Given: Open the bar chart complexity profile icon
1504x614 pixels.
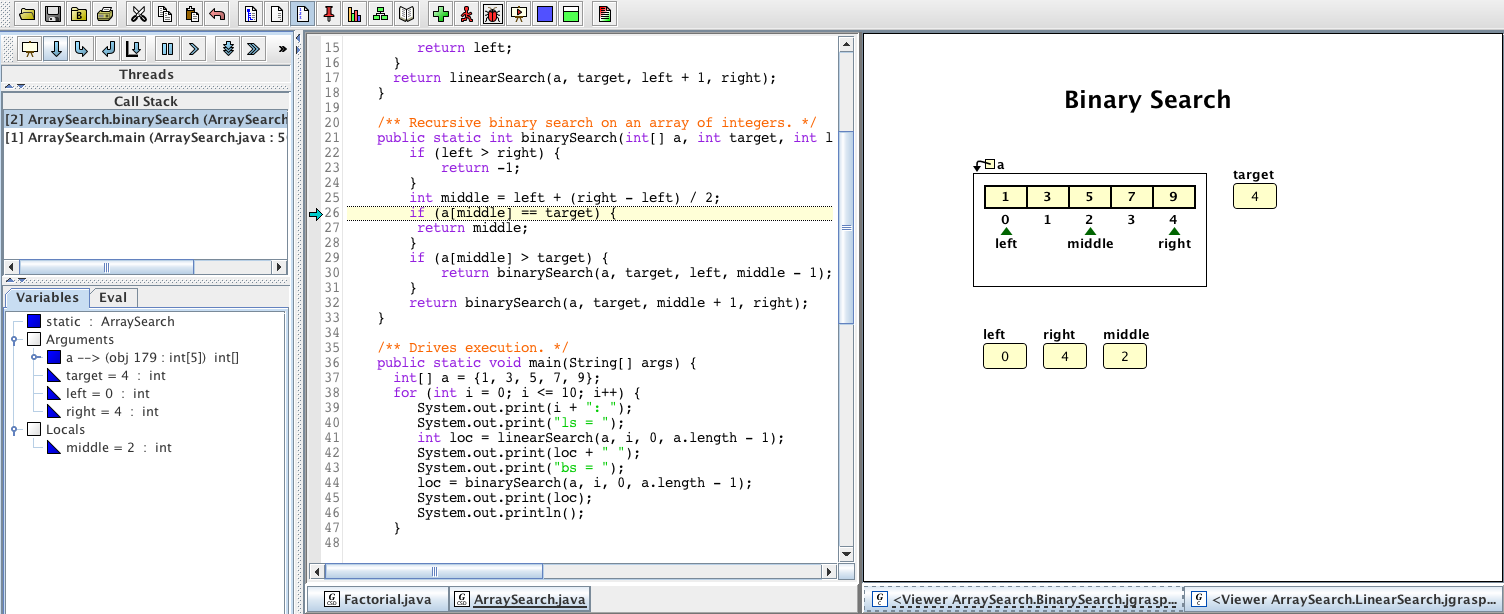Looking at the screenshot, I should point(355,14).
